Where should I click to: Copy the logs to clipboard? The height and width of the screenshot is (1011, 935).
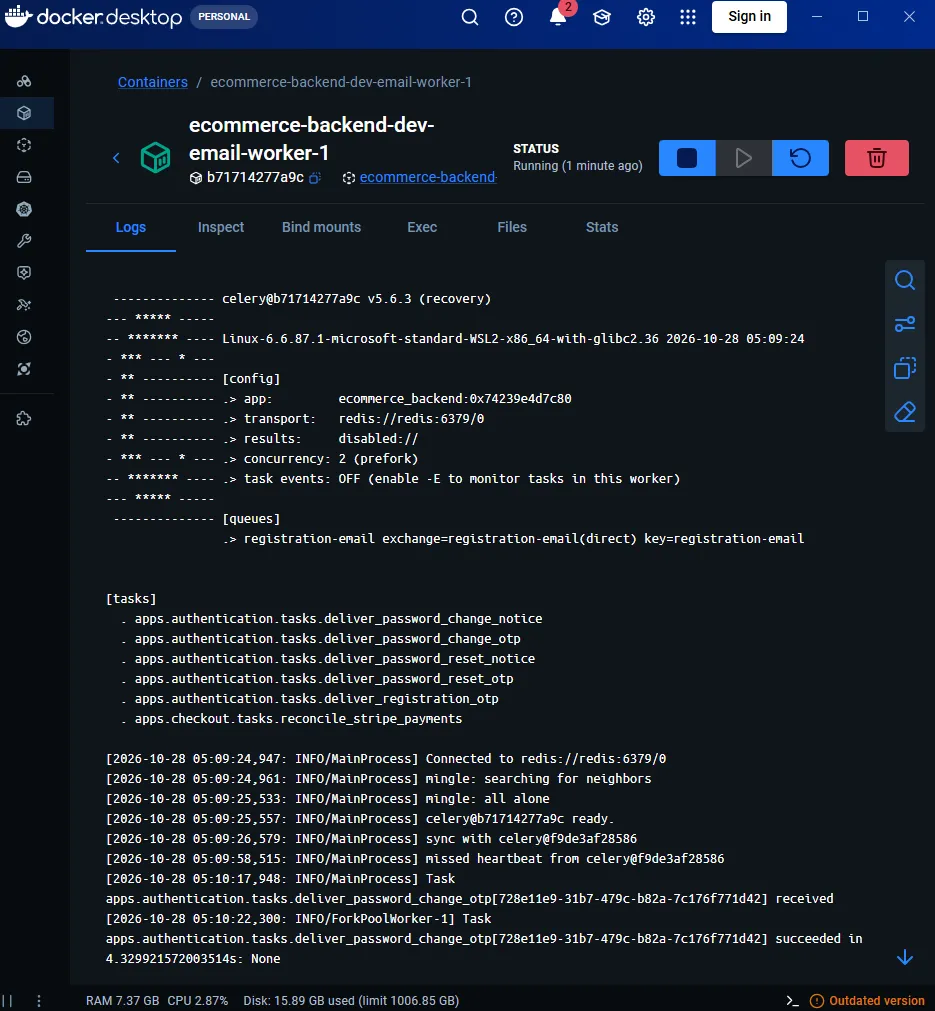(905, 368)
